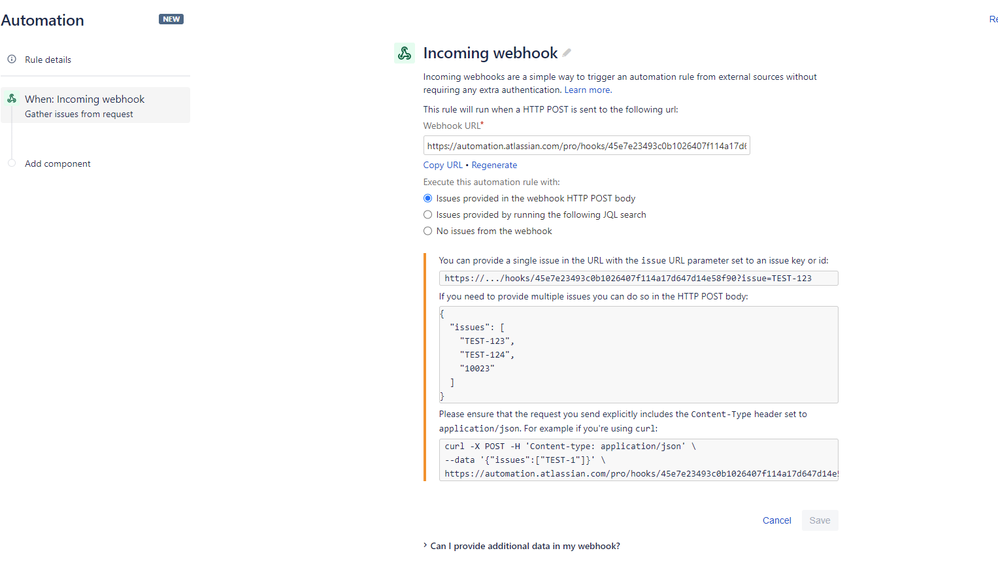Open the Learn more link

587,90
